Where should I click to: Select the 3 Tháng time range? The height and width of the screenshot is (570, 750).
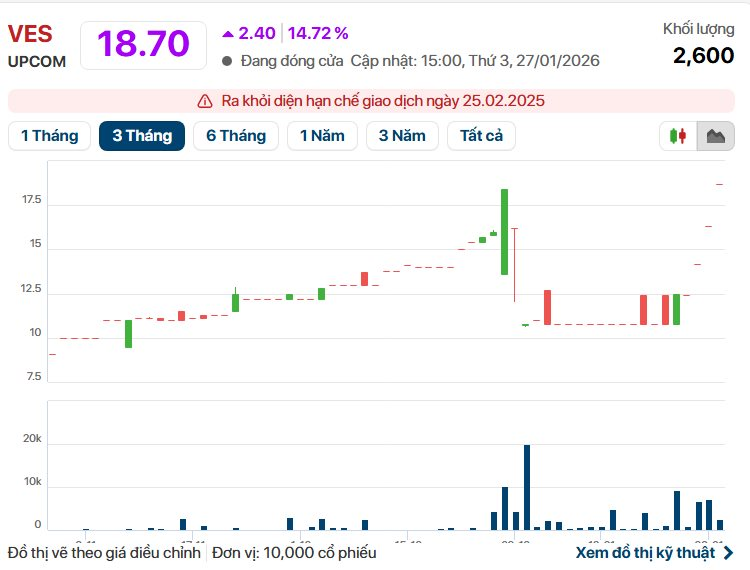pyautogui.click(x=141, y=136)
